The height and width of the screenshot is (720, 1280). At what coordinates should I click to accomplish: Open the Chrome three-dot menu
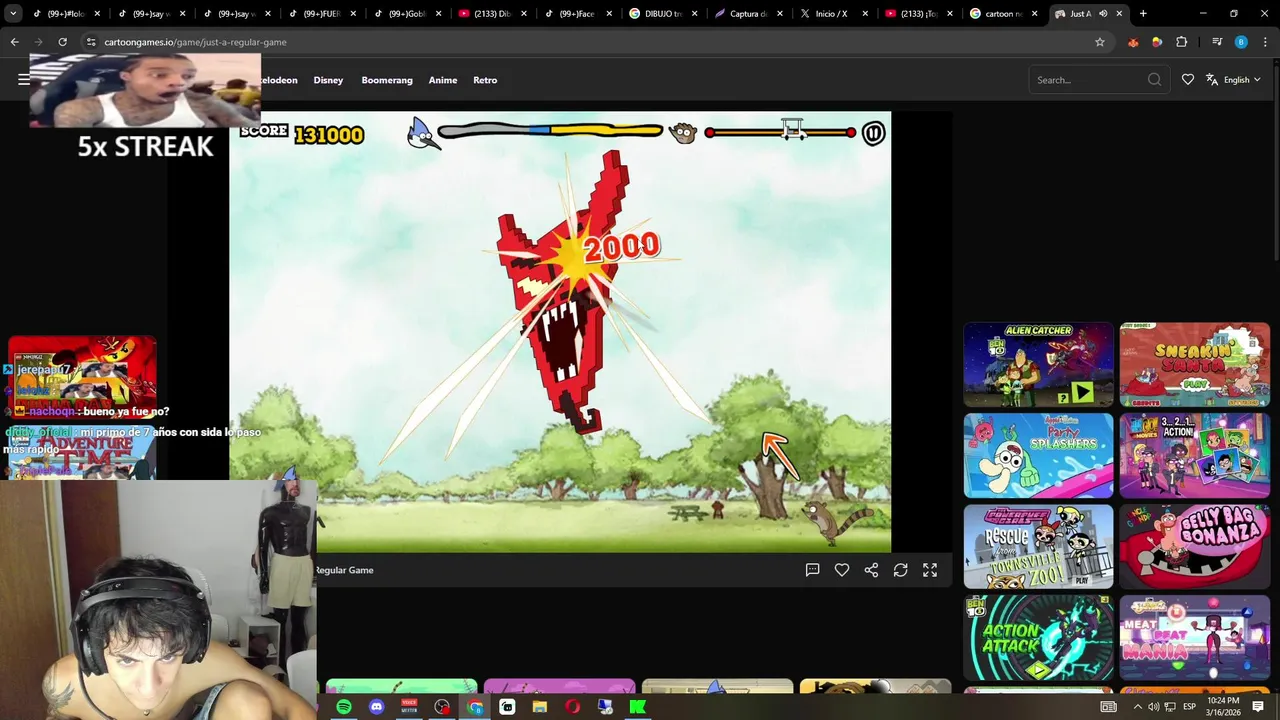(1266, 42)
